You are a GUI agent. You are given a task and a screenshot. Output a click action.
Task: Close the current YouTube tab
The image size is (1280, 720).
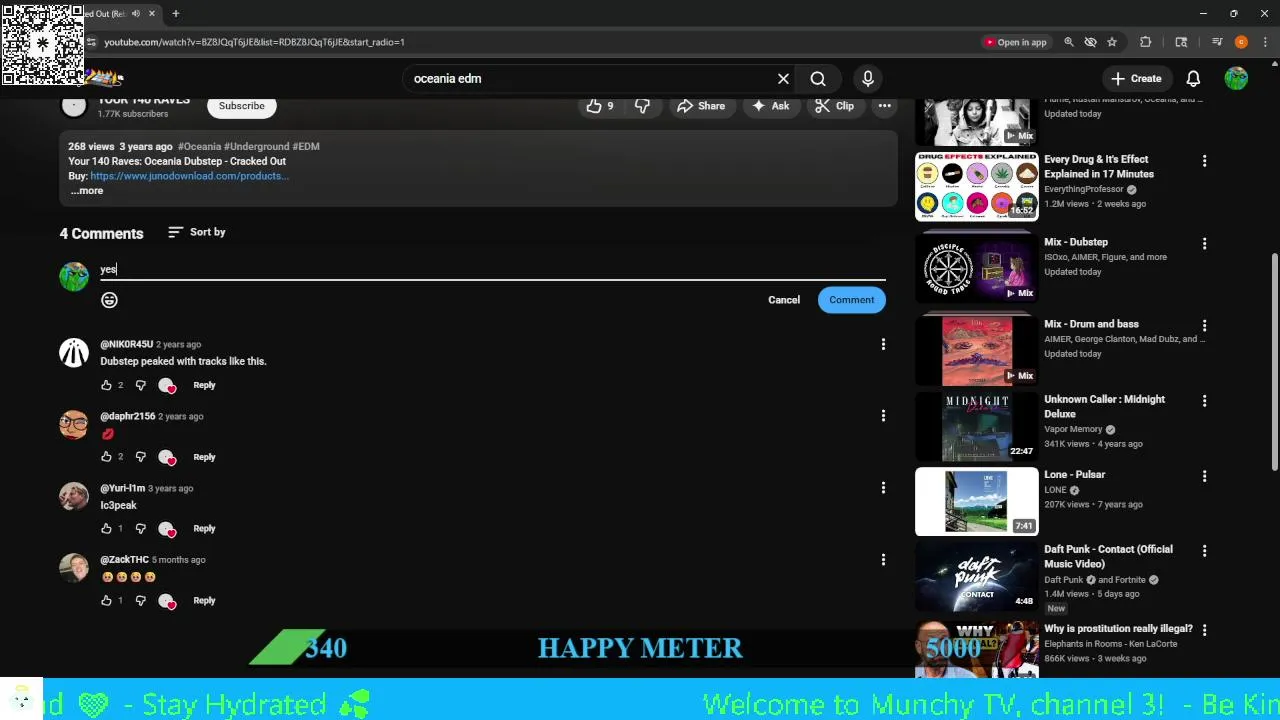click(x=152, y=14)
